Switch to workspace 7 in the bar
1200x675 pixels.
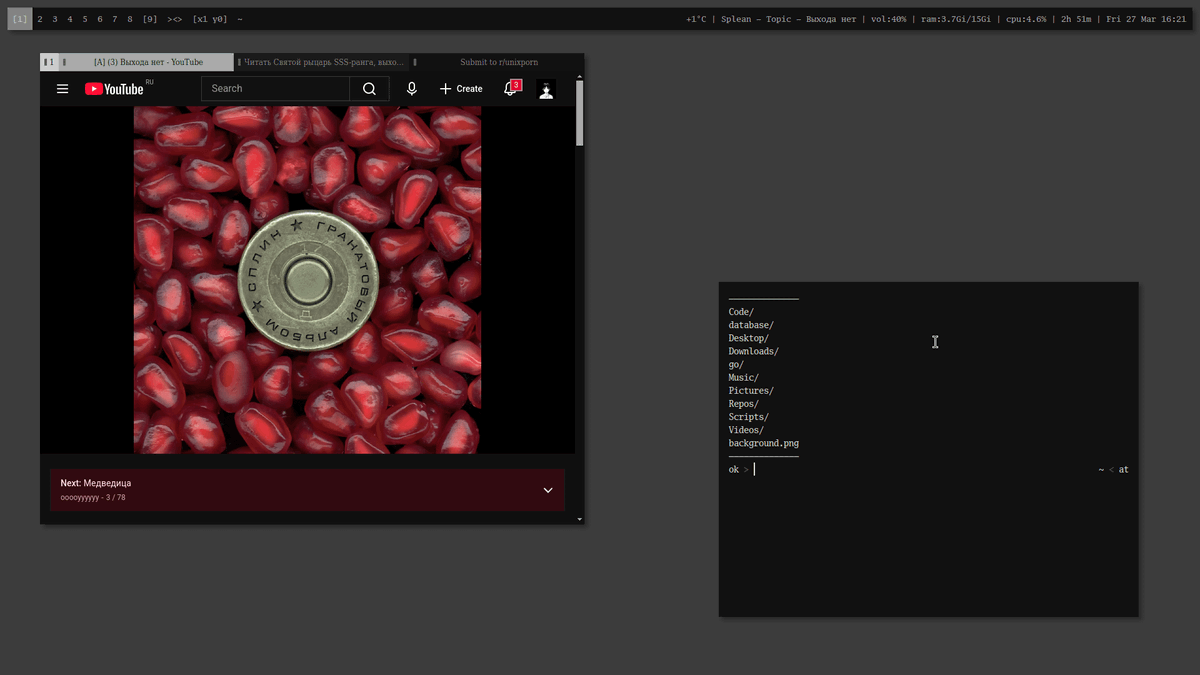point(115,19)
